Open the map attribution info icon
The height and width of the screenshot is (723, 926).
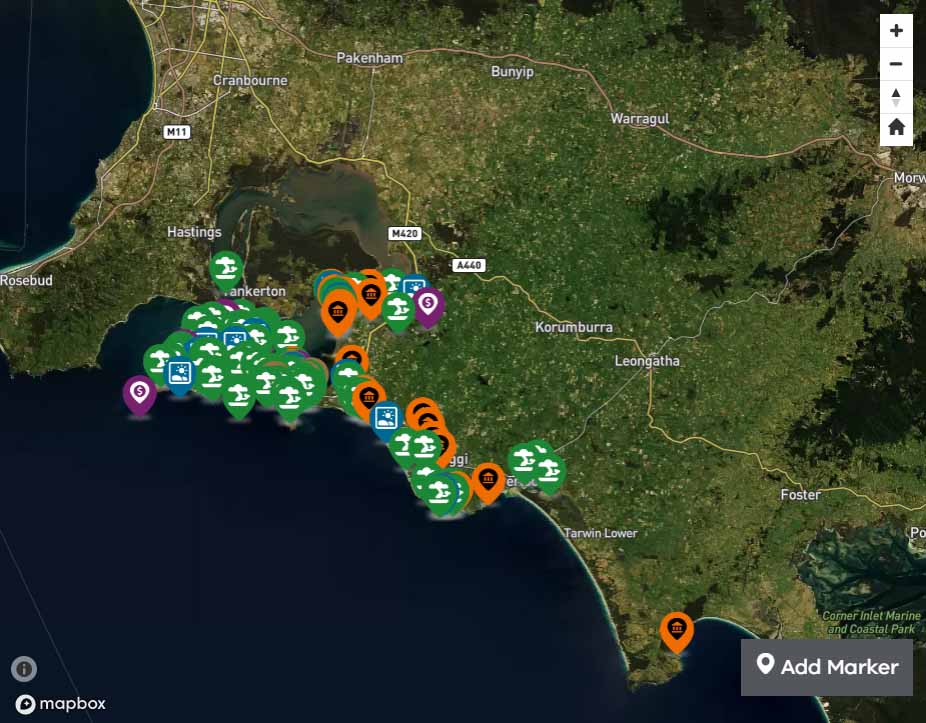click(24, 669)
